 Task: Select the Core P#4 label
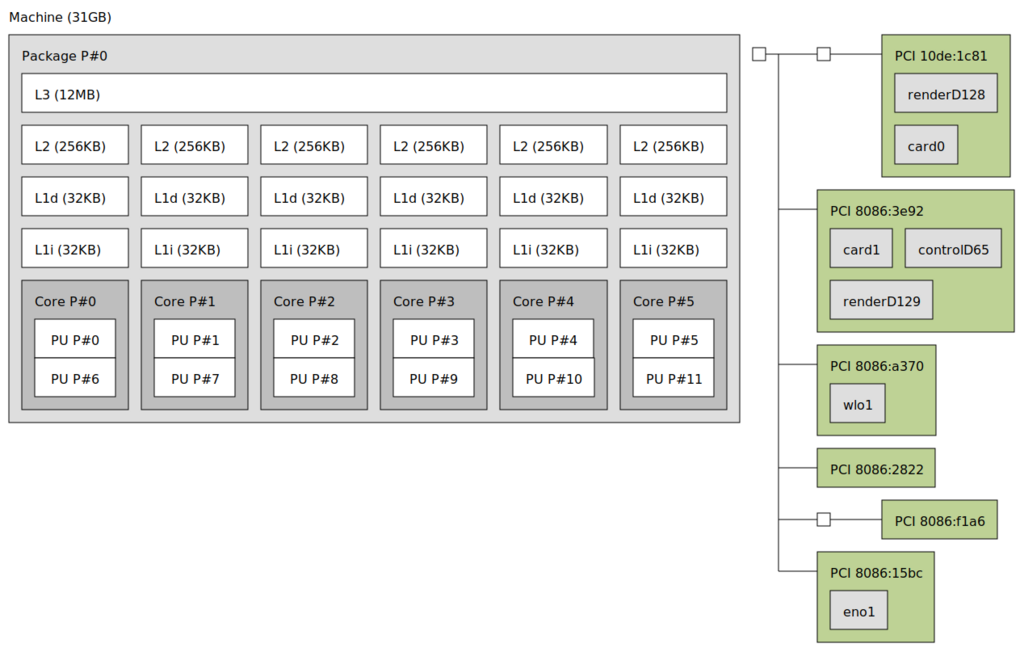[543, 302]
